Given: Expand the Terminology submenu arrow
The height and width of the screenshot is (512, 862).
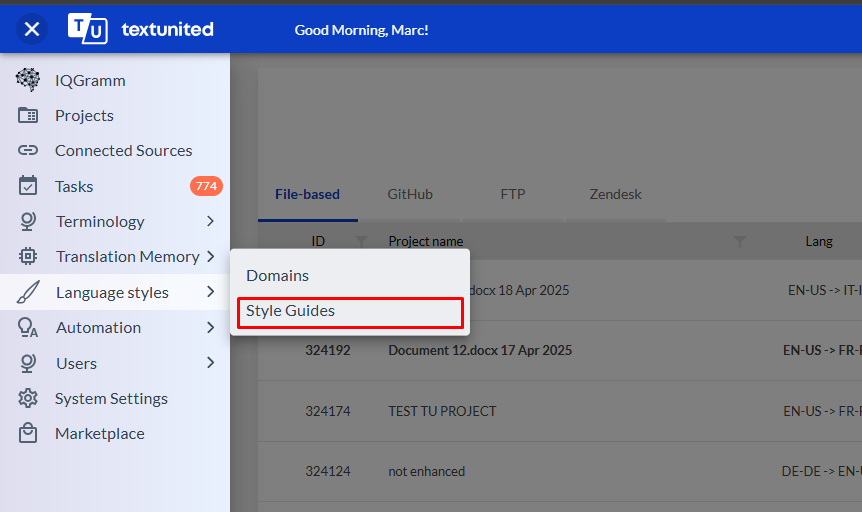Looking at the screenshot, I should [x=210, y=221].
